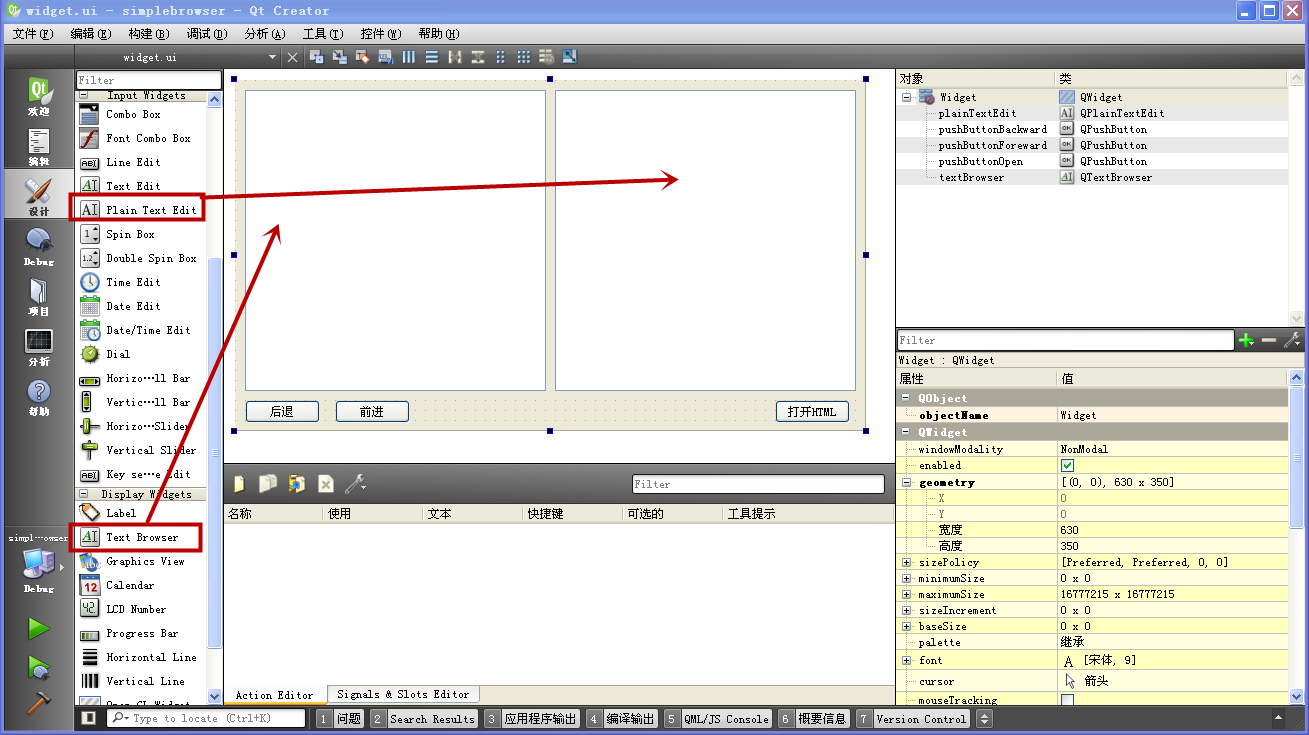Click the Adjust Size toolbar icon
Screen dimensions: 1309x735
coord(569,56)
